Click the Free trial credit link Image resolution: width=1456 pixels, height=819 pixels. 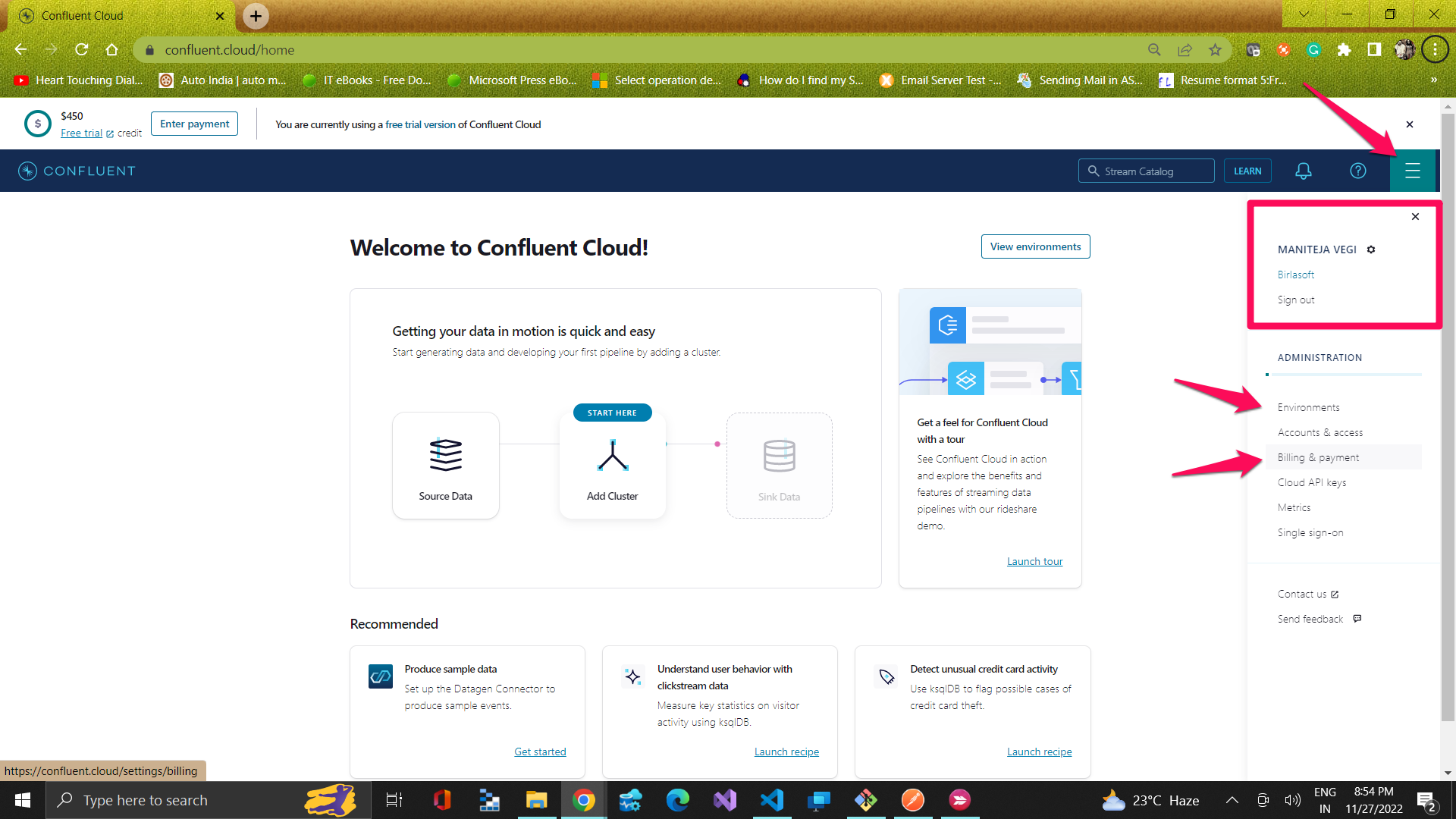pos(81,132)
